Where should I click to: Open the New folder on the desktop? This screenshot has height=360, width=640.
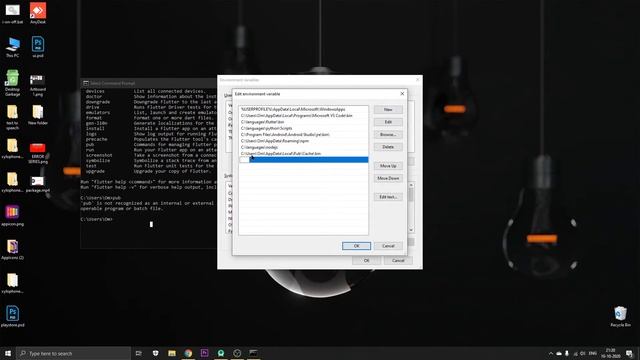[x=38, y=115]
